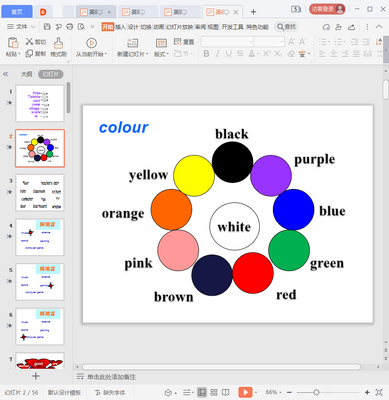This screenshot has width=389, height=400.
Task: Open the Animation ribbon tab
Action: (159, 27)
